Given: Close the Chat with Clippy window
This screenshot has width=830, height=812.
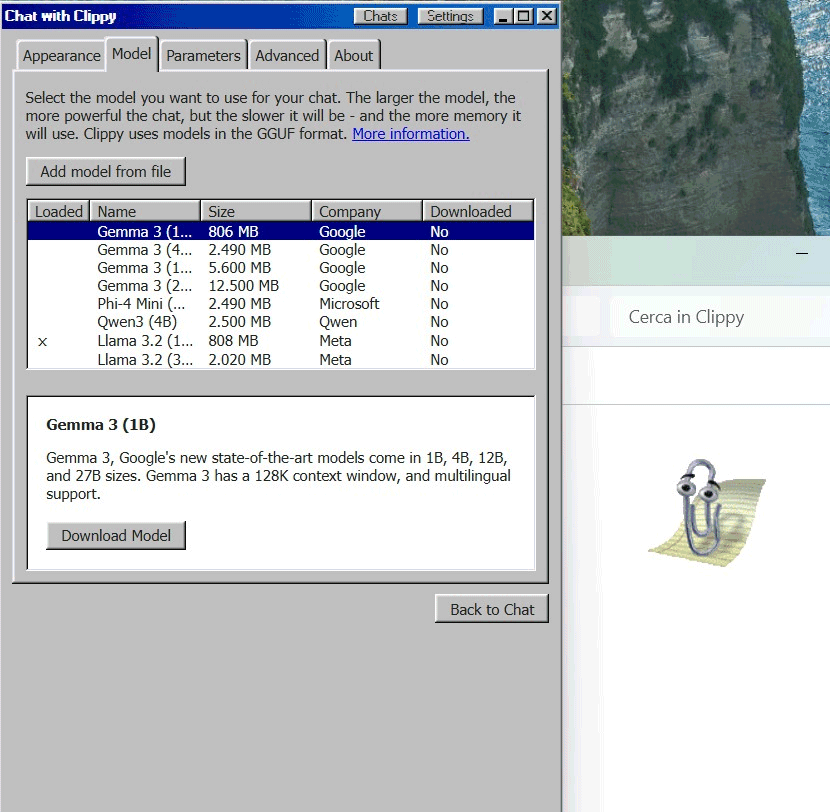Looking at the screenshot, I should coord(546,16).
